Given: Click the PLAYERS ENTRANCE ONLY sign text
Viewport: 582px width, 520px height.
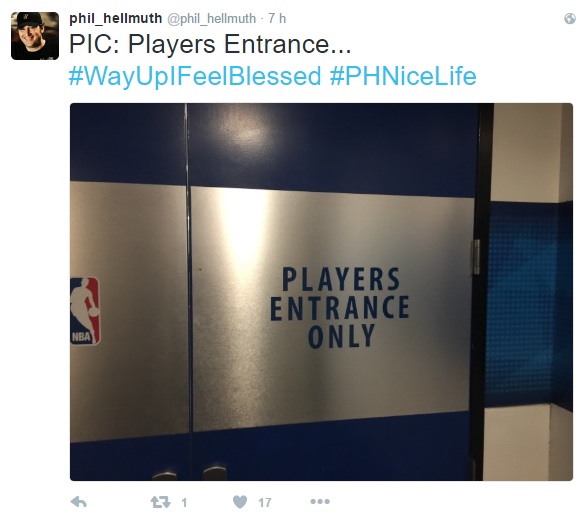Looking at the screenshot, I should coord(340,308).
